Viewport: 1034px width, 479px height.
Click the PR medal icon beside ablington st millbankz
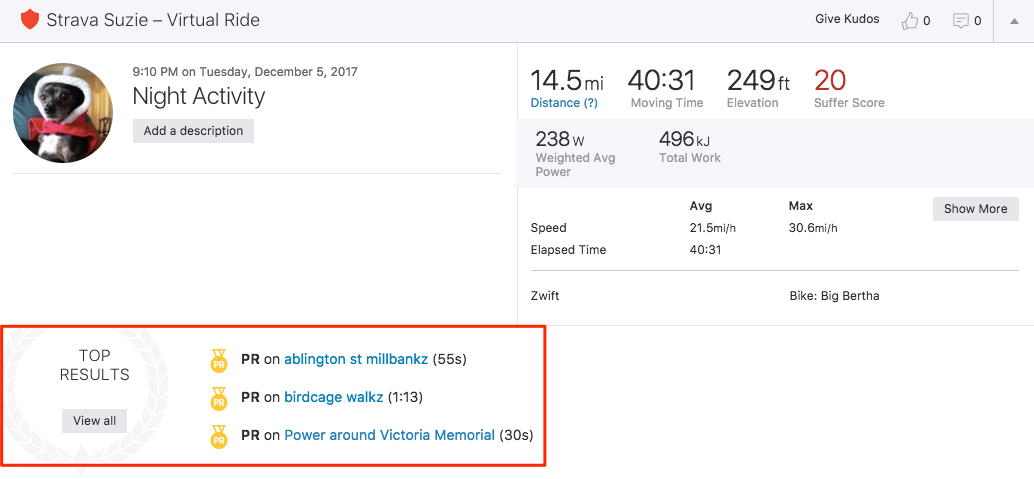[218, 361]
